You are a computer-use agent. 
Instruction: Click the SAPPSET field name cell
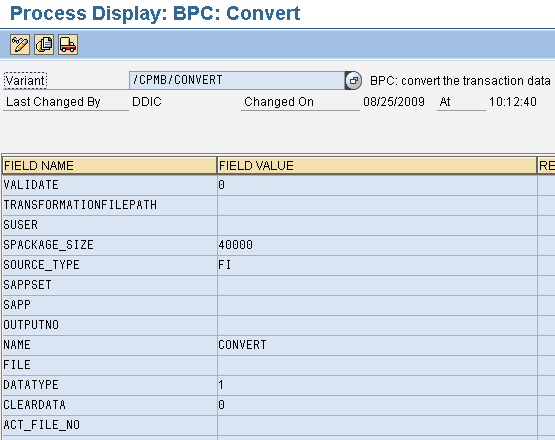109,285
